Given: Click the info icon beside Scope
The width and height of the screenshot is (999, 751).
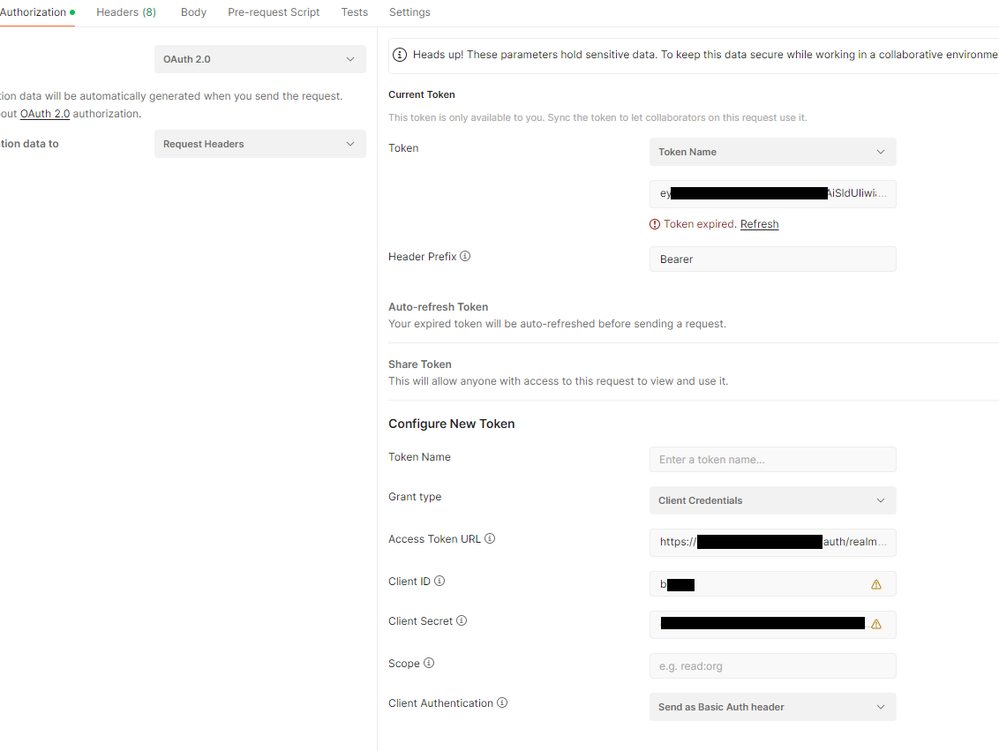Looking at the screenshot, I should click(429, 663).
